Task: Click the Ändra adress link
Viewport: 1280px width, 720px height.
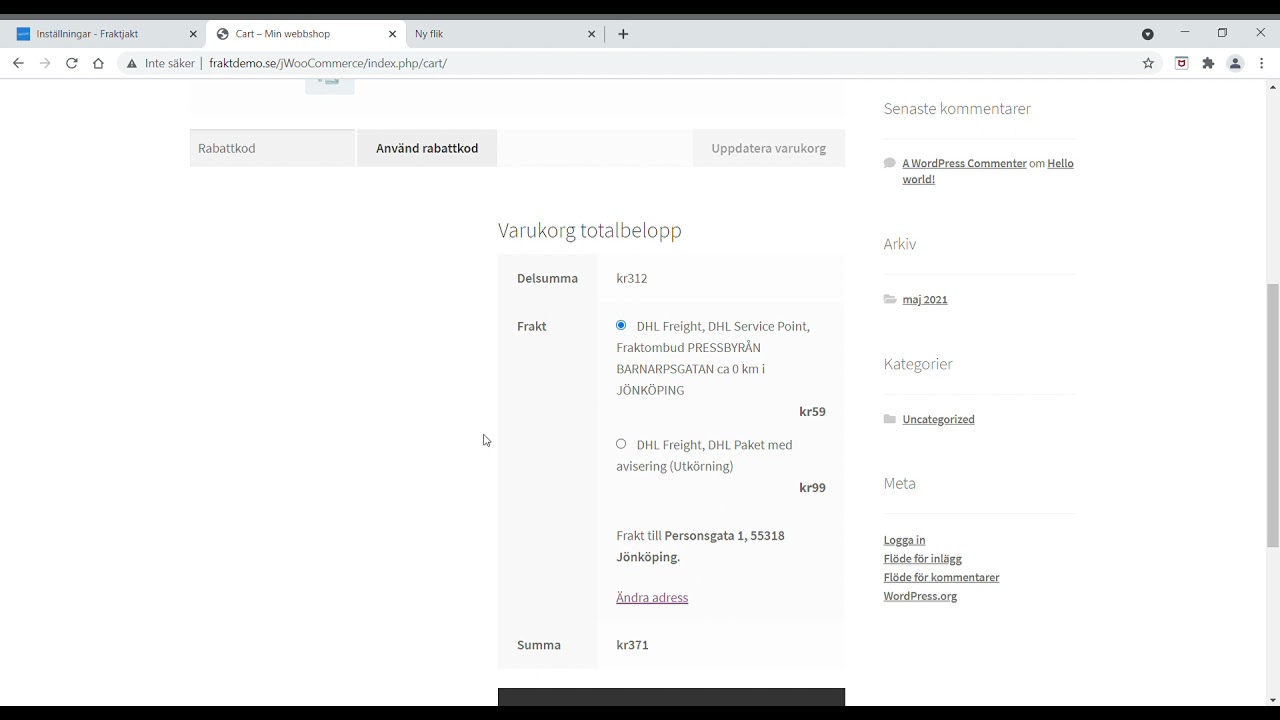Action: [x=652, y=598]
